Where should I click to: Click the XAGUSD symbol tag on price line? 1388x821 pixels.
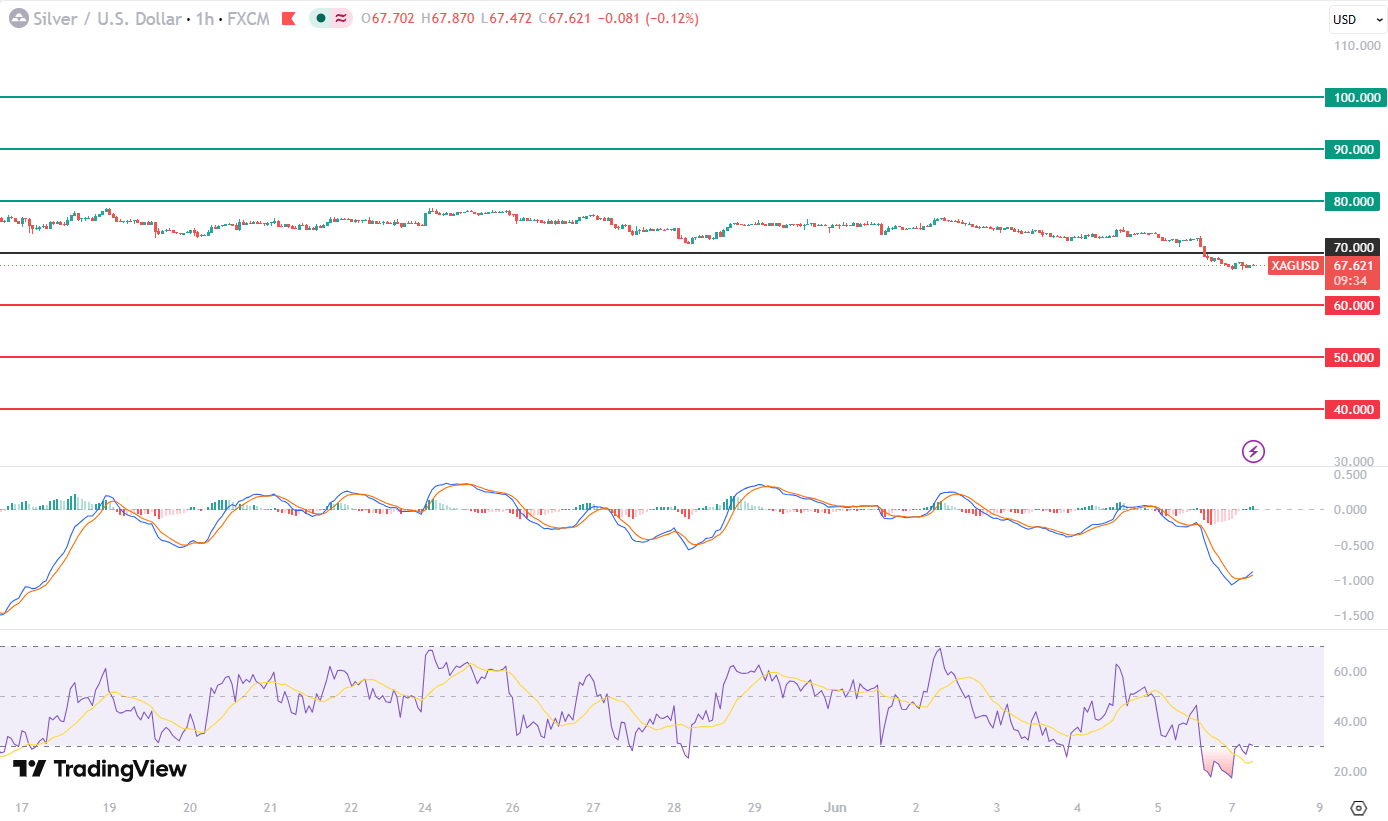1295,265
